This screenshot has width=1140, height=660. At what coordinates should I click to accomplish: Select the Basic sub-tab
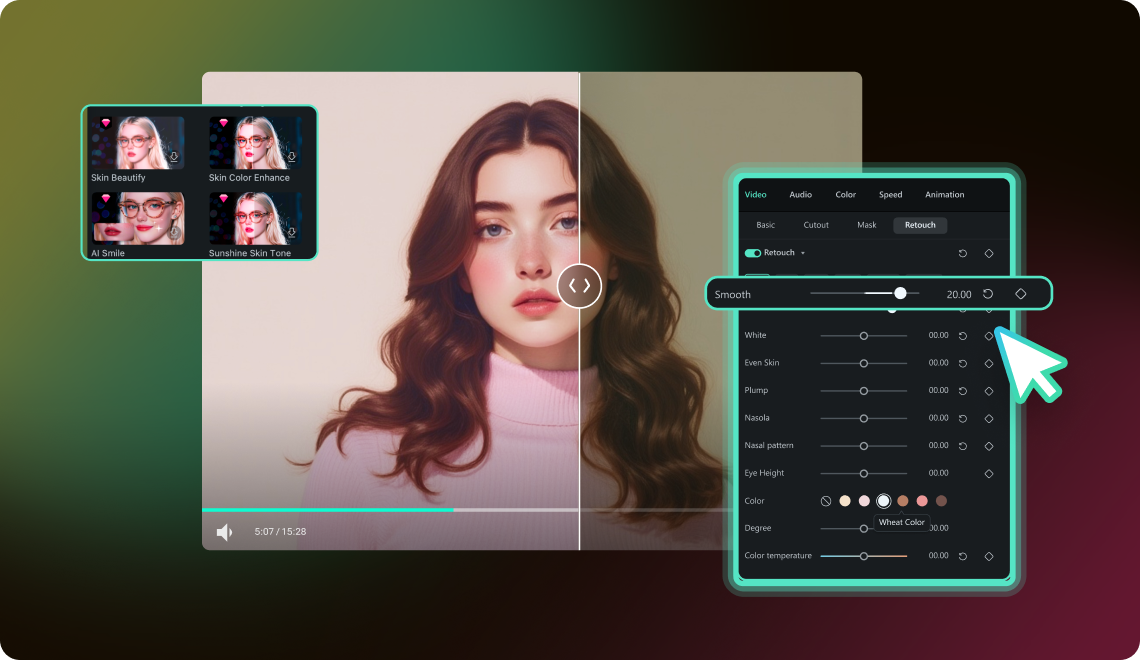click(x=766, y=225)
